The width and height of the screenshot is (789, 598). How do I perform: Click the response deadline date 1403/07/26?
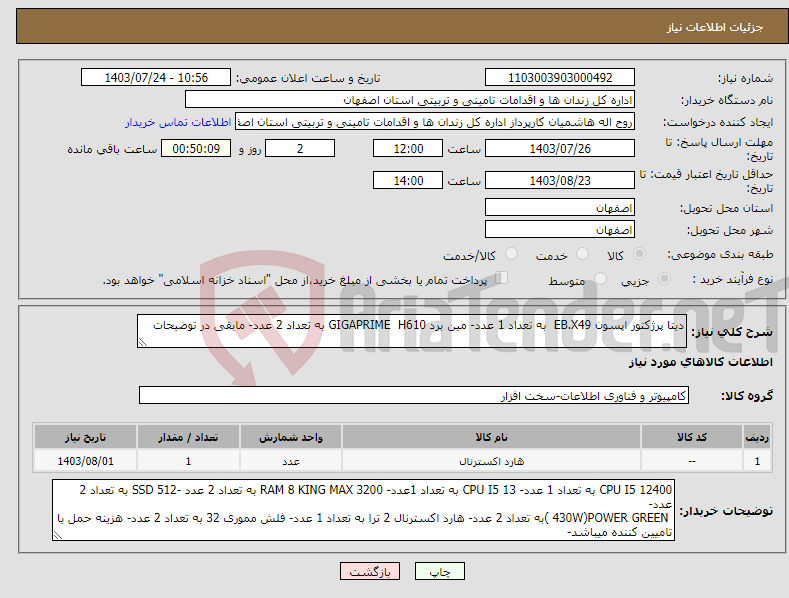(560, 148)
